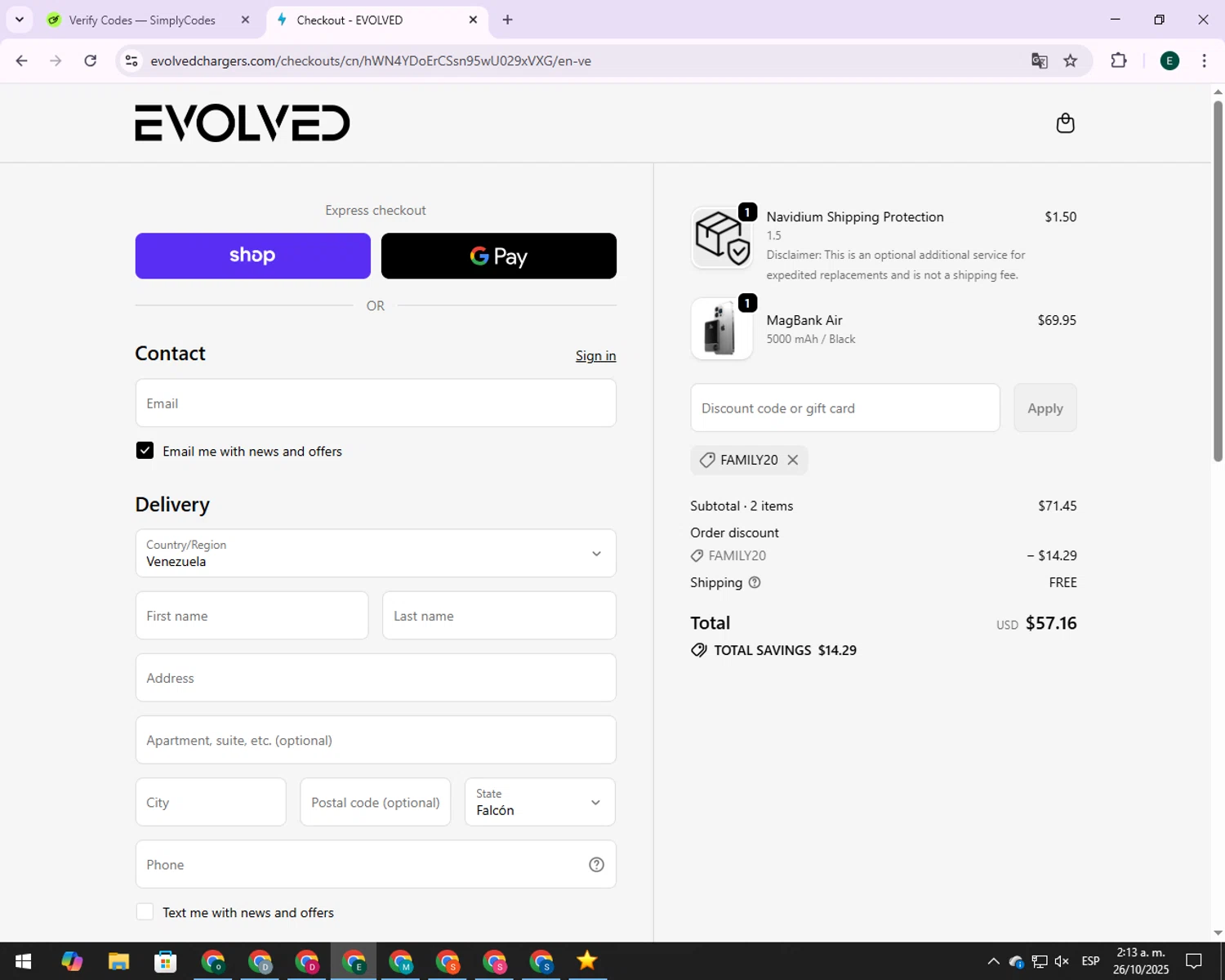
Task: Focus the Last name field
Action: (499, 616)
